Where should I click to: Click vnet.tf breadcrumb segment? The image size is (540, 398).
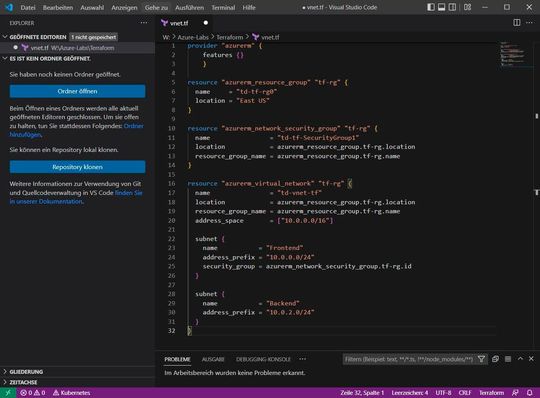coord(270,37)
